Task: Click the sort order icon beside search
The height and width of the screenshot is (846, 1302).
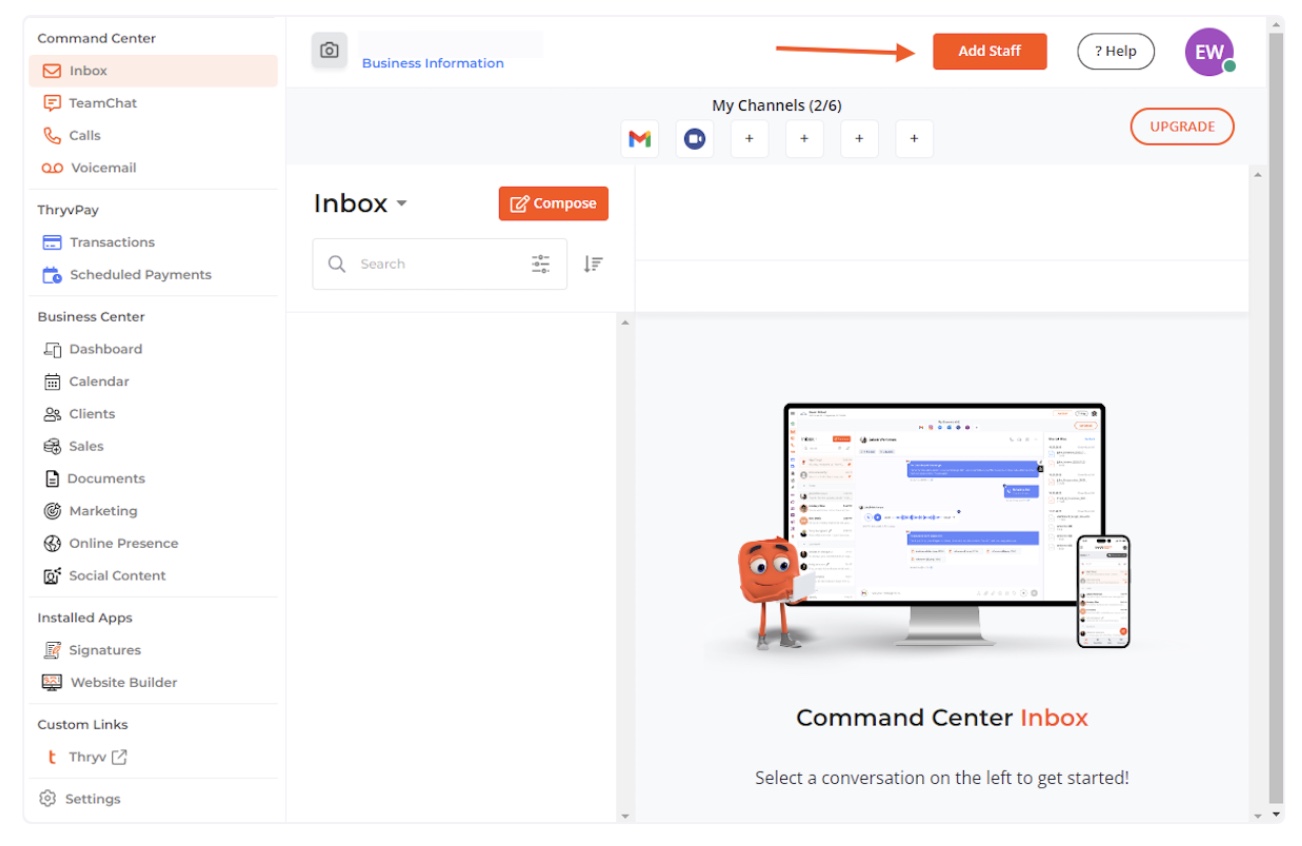Action: tap(594, 264)
